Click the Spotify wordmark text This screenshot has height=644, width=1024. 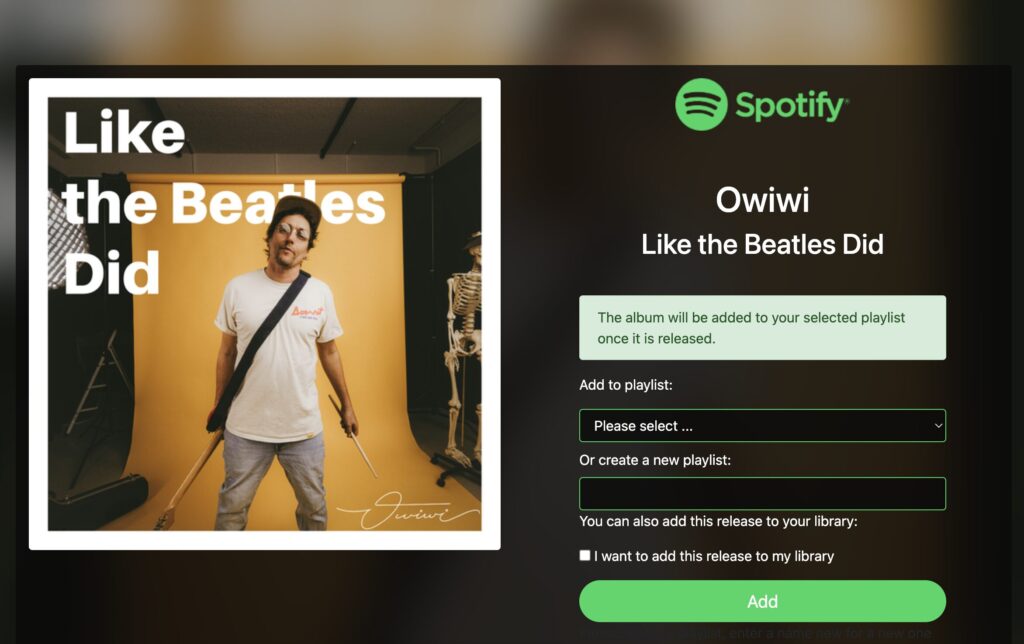coord(792,106)
